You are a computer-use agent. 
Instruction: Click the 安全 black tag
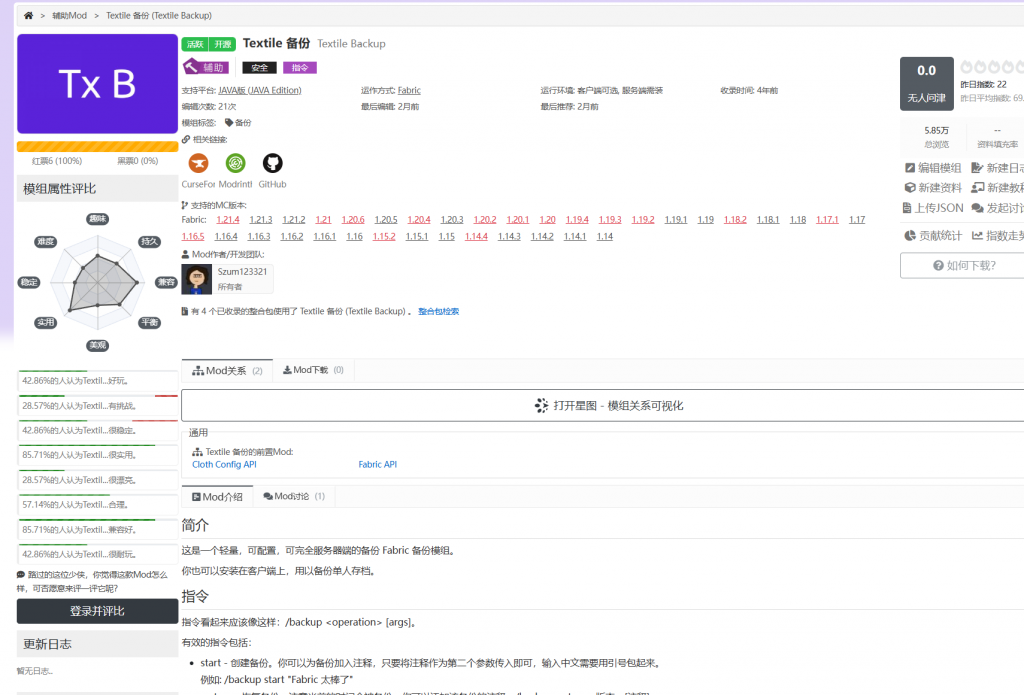click(259, 67)
